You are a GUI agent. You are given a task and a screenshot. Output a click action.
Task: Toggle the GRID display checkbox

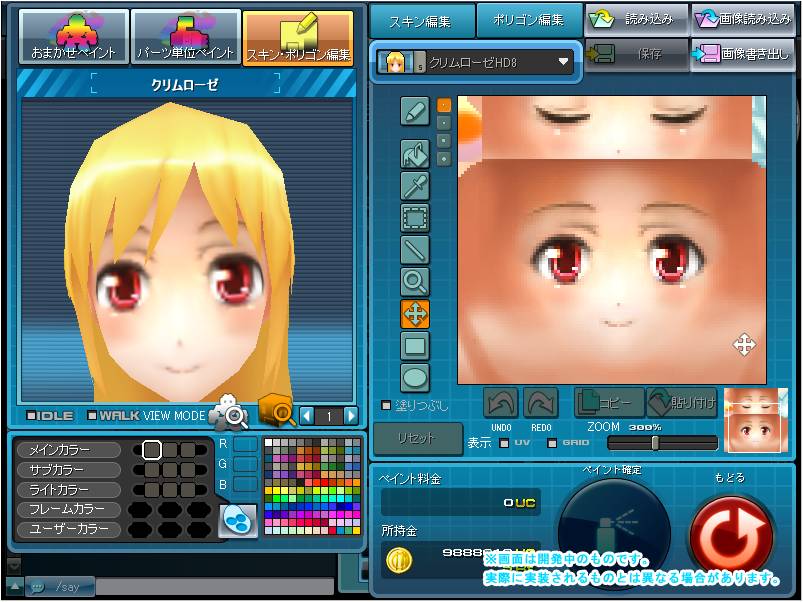point(552,443)
